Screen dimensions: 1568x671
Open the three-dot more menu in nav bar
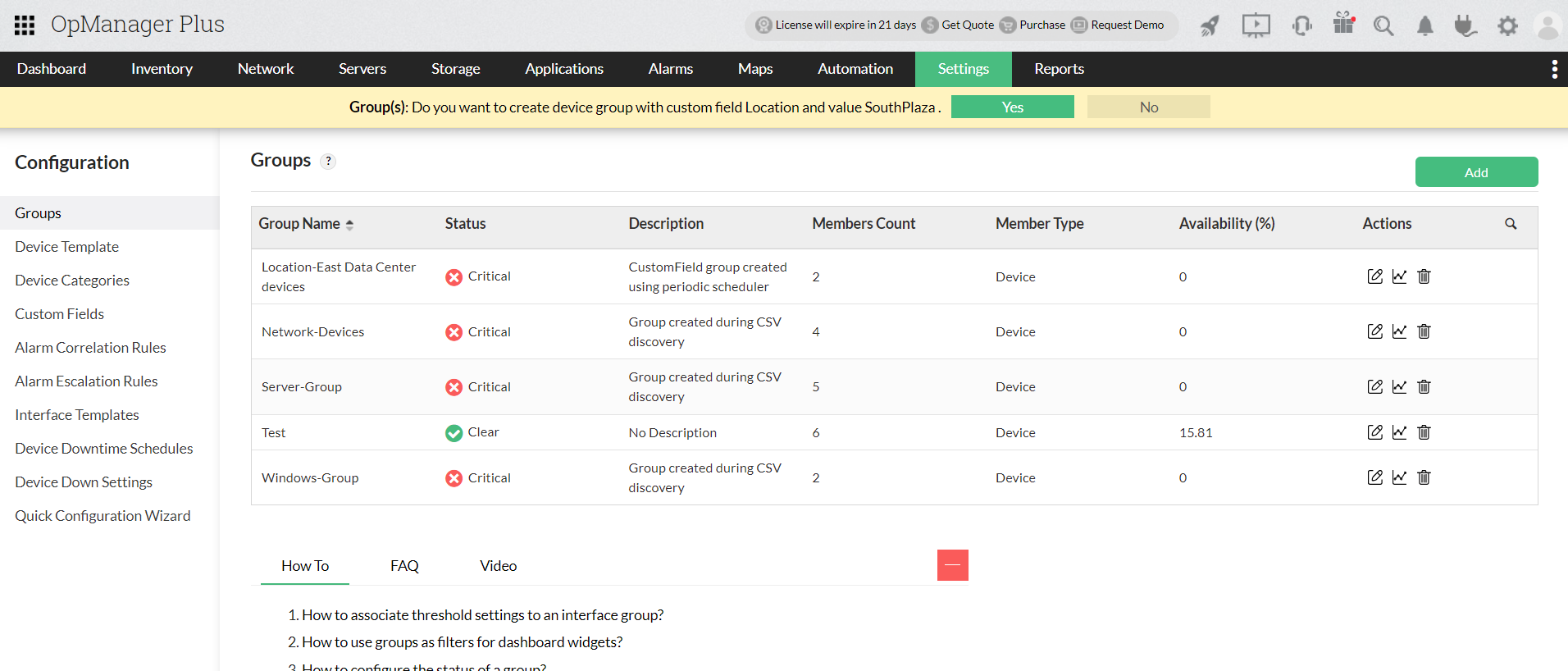click(x=1554, y=70)
